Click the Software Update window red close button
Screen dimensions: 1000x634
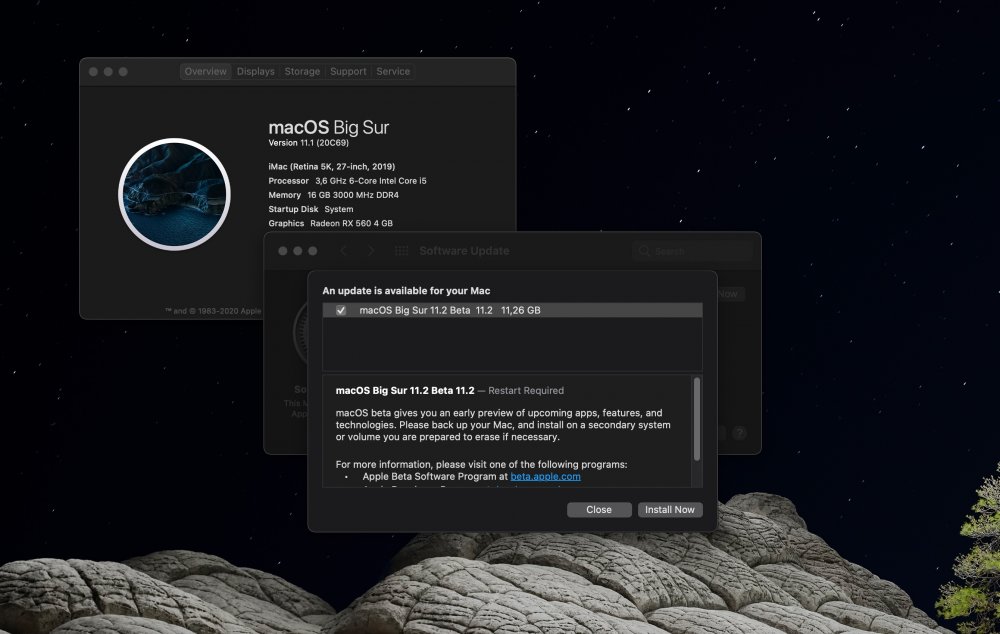[x=283, y=251]
